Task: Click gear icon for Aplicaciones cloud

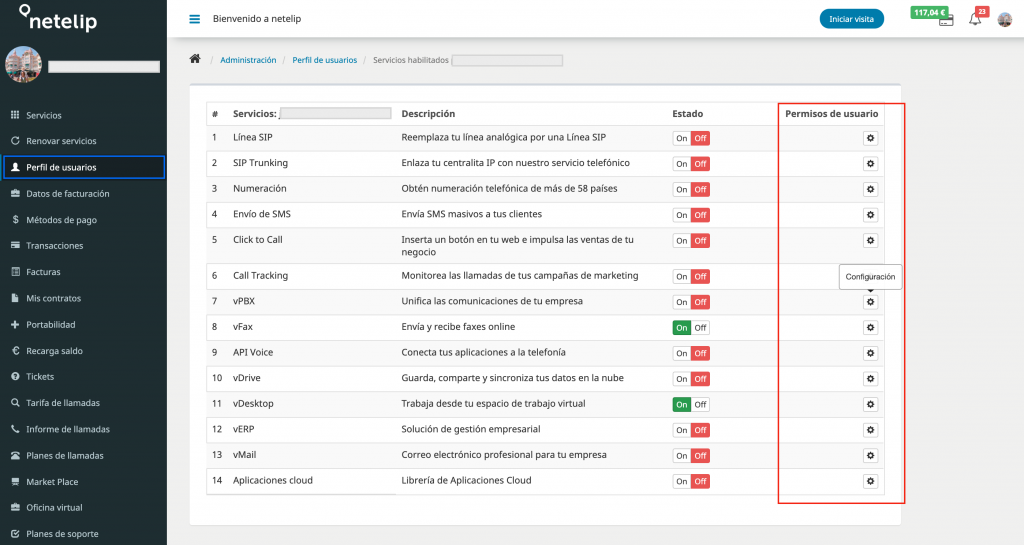Action: coord(870,481)
